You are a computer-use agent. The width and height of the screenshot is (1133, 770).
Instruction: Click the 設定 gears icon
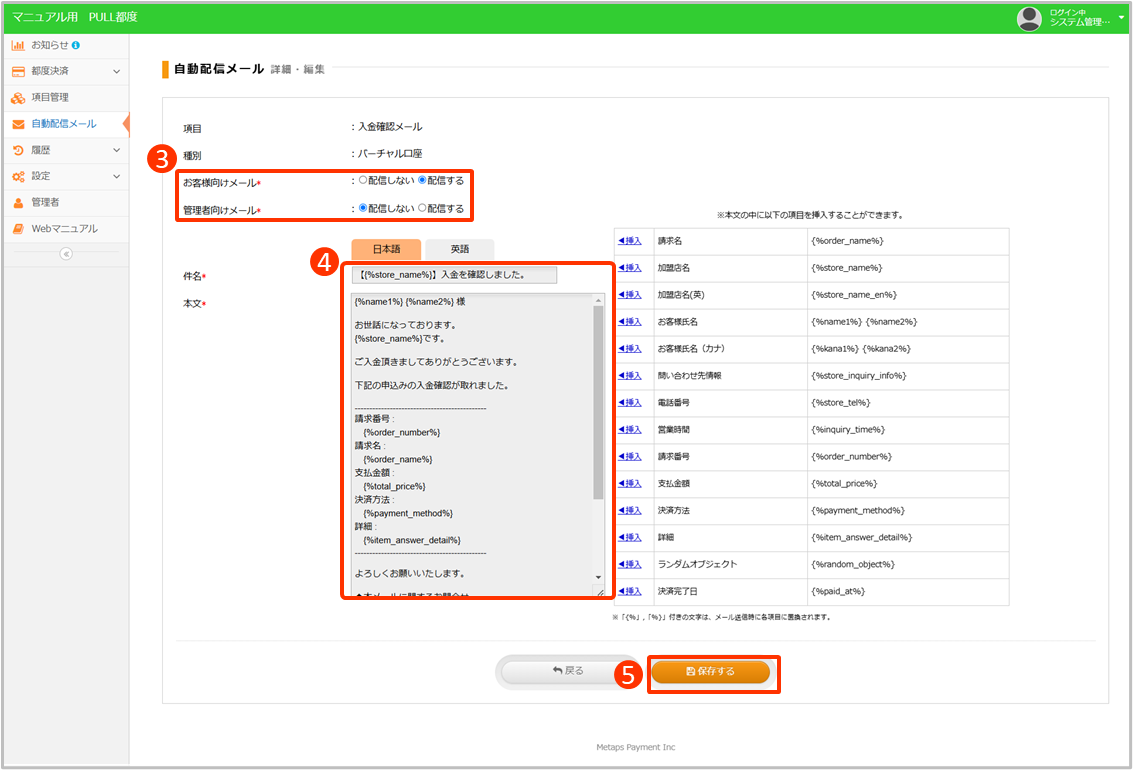[x=18, y=176]
